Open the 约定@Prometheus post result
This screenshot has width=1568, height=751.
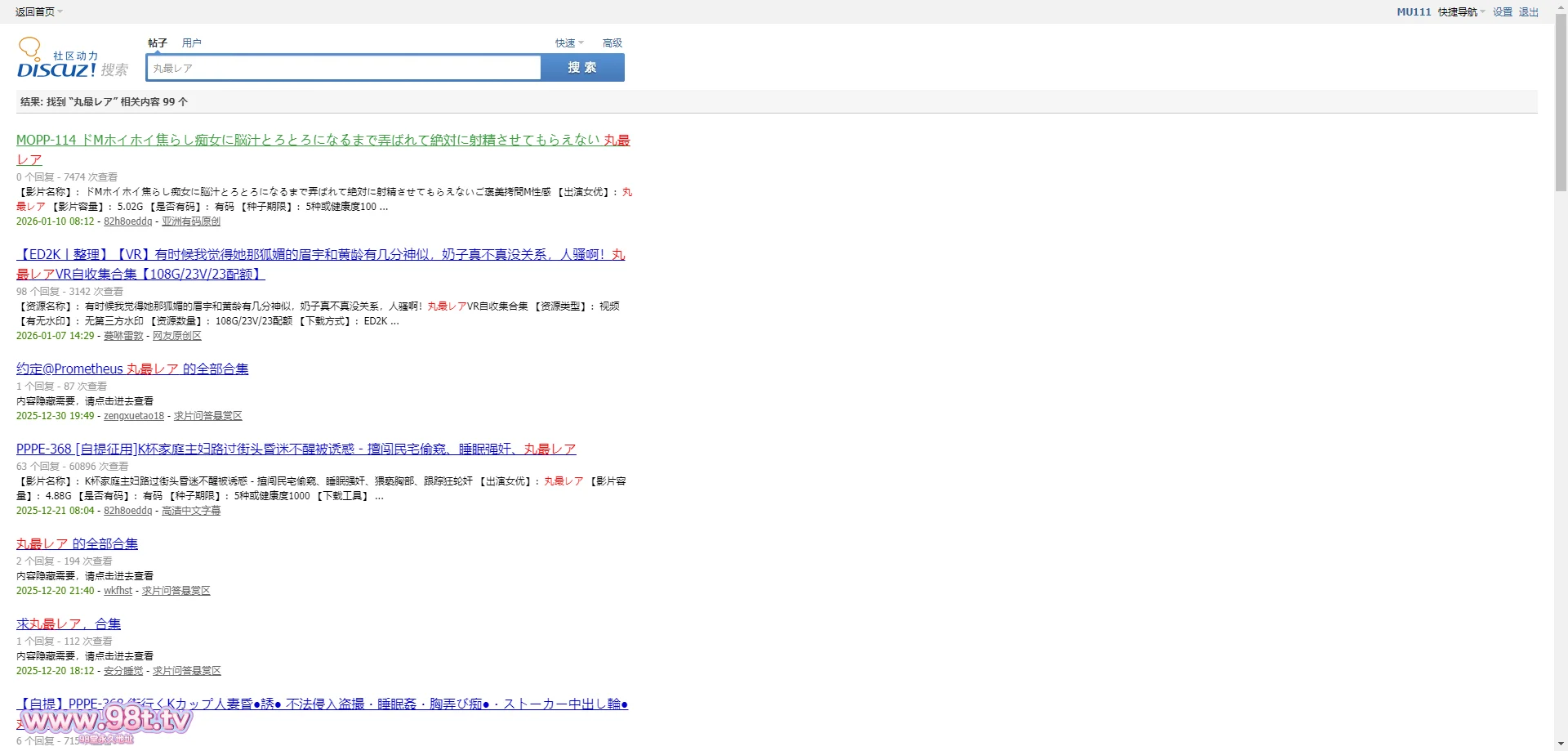(x=132, y=369)
